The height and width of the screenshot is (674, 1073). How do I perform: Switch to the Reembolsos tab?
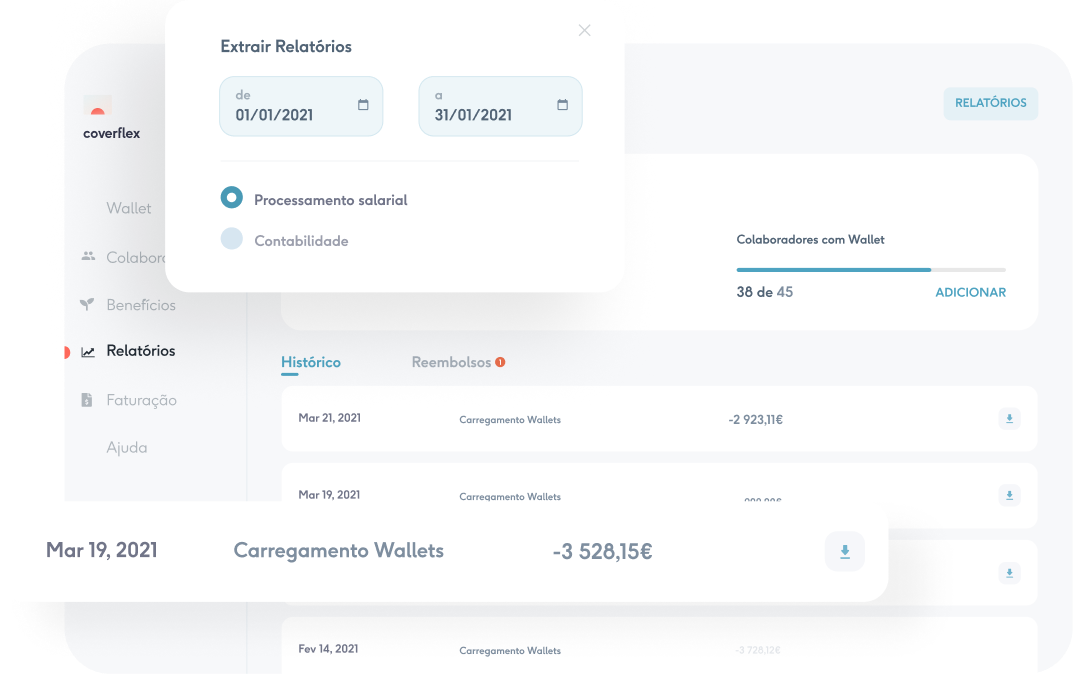(451, 362)
